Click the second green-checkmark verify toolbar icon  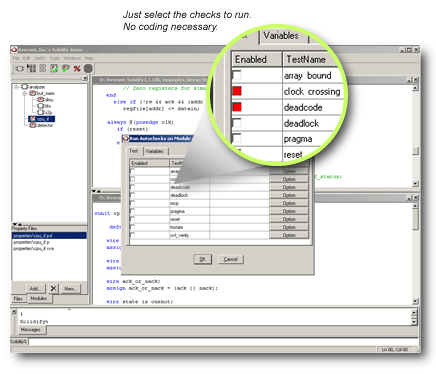click(x=66, y=68)
